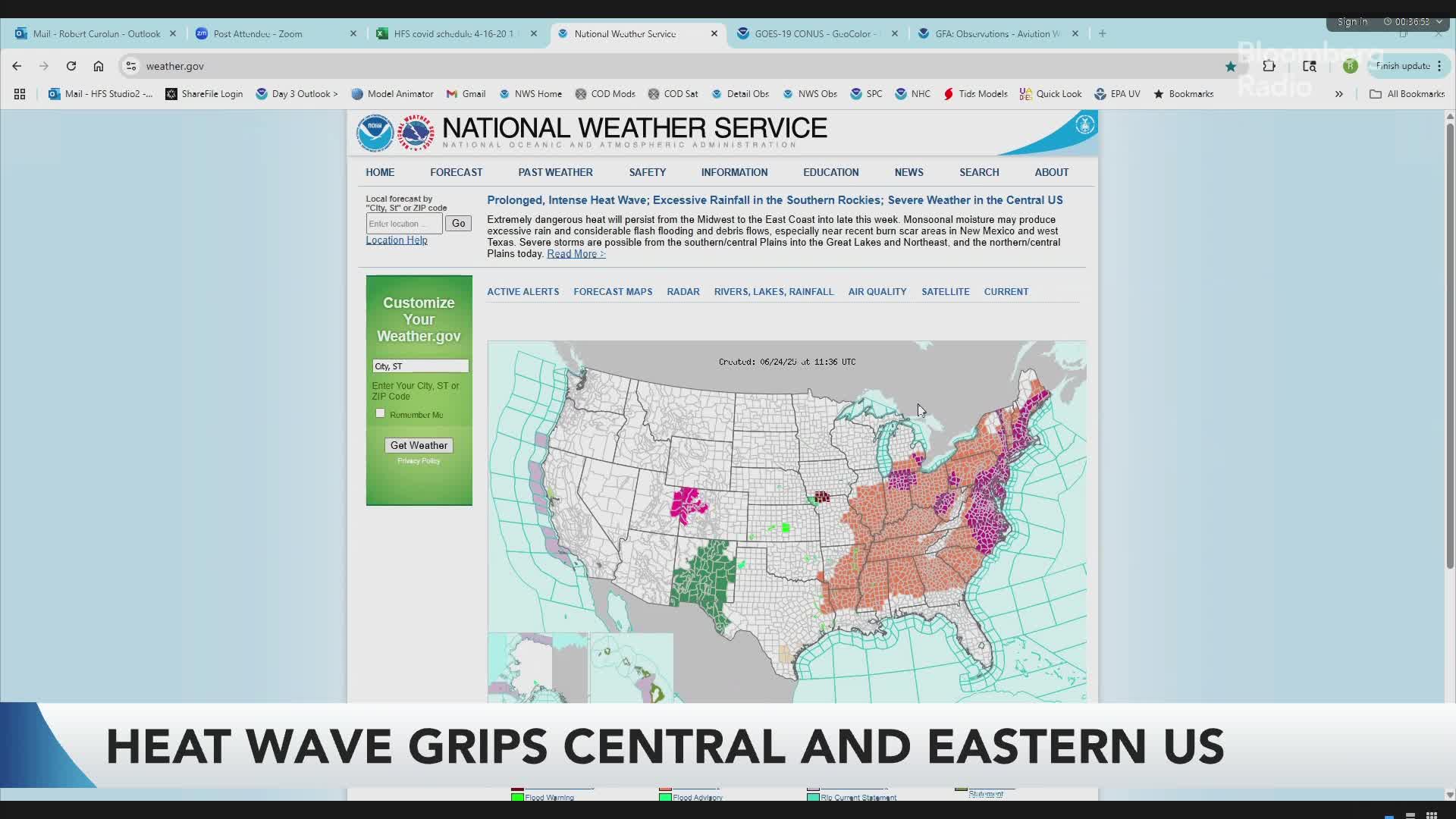Toggle the bookmark star for this page

1230,66
